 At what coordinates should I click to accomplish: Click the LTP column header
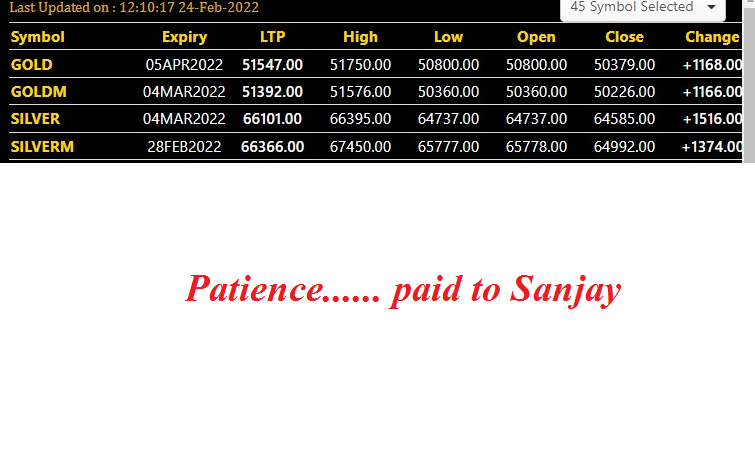point(273,37)
